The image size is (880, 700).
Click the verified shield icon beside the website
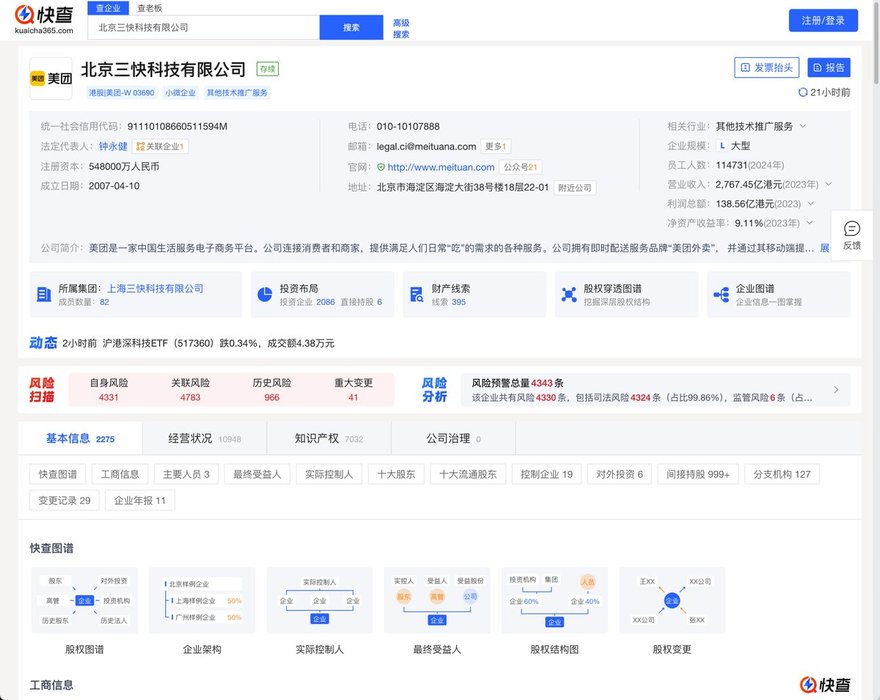[x=381, y=167]
